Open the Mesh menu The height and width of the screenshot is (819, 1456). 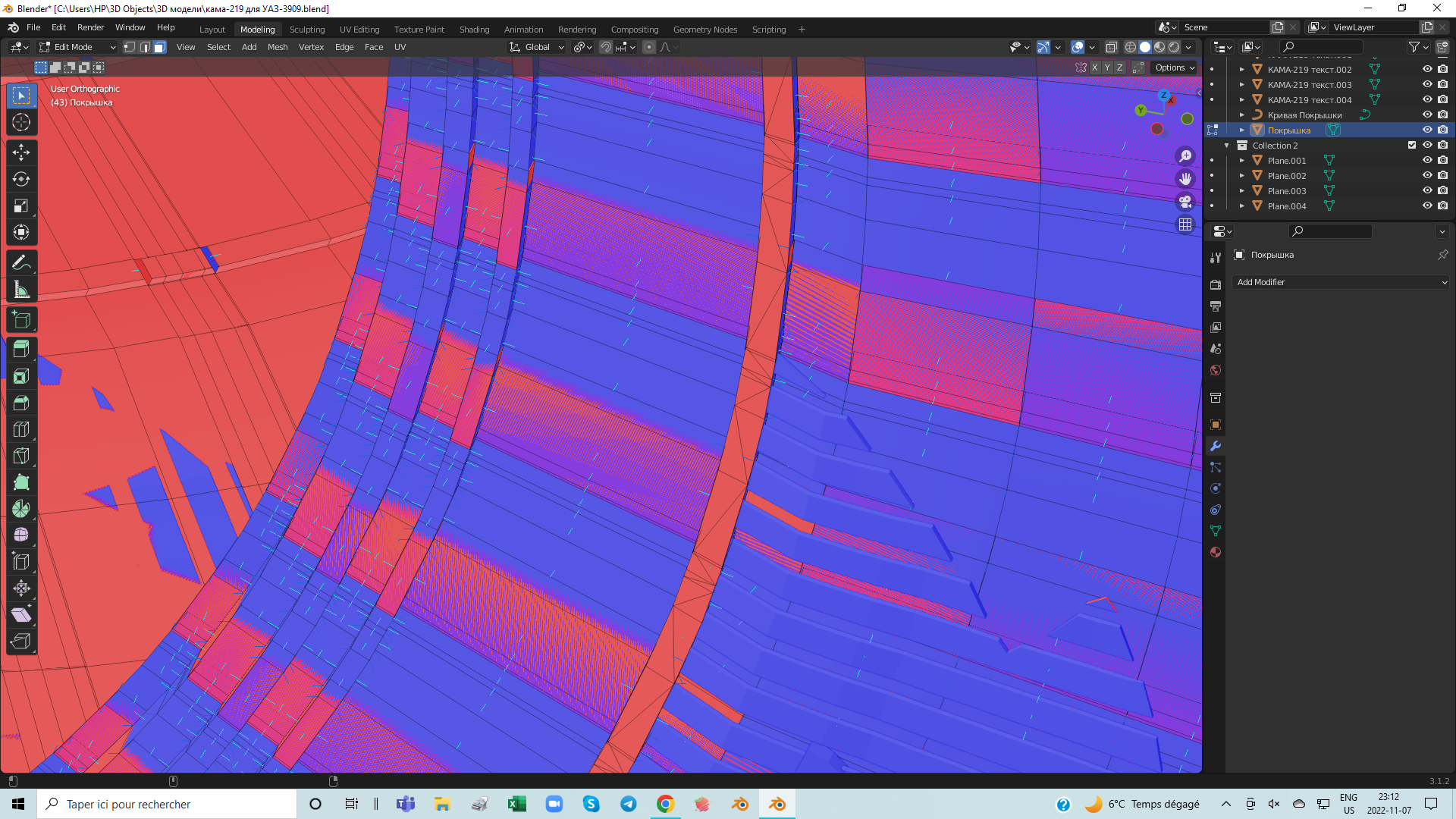coord(277,47)
